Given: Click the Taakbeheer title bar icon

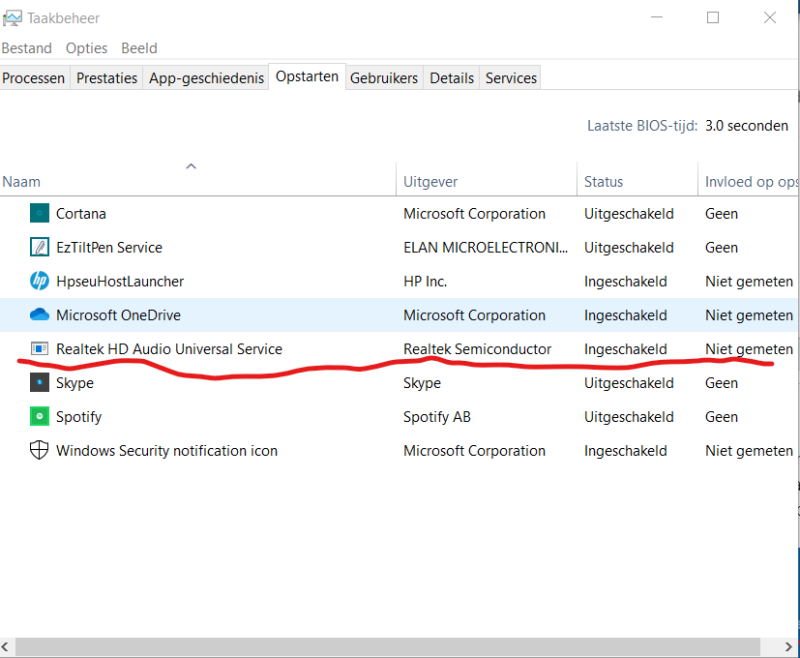Looking at the screenshot, I should tap(11, 18).
